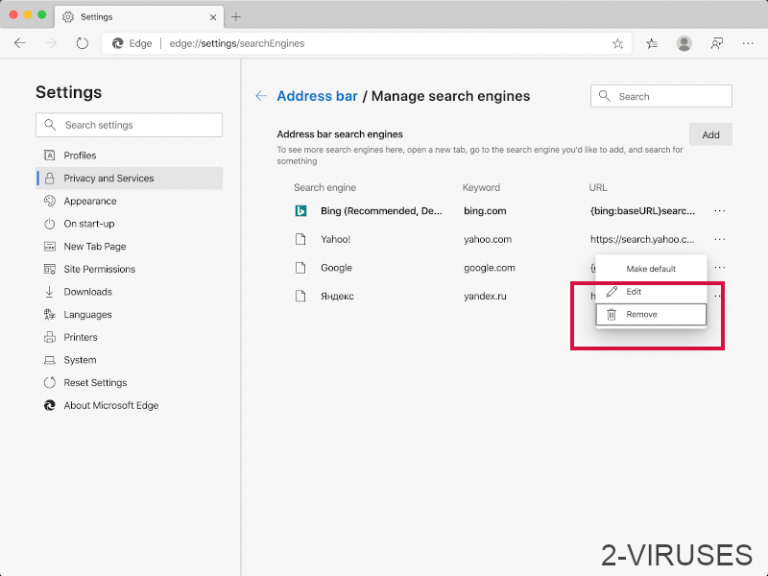Open Profiles settings section
The width and height of the screenshot is (768, 576).
pos(80,155)
